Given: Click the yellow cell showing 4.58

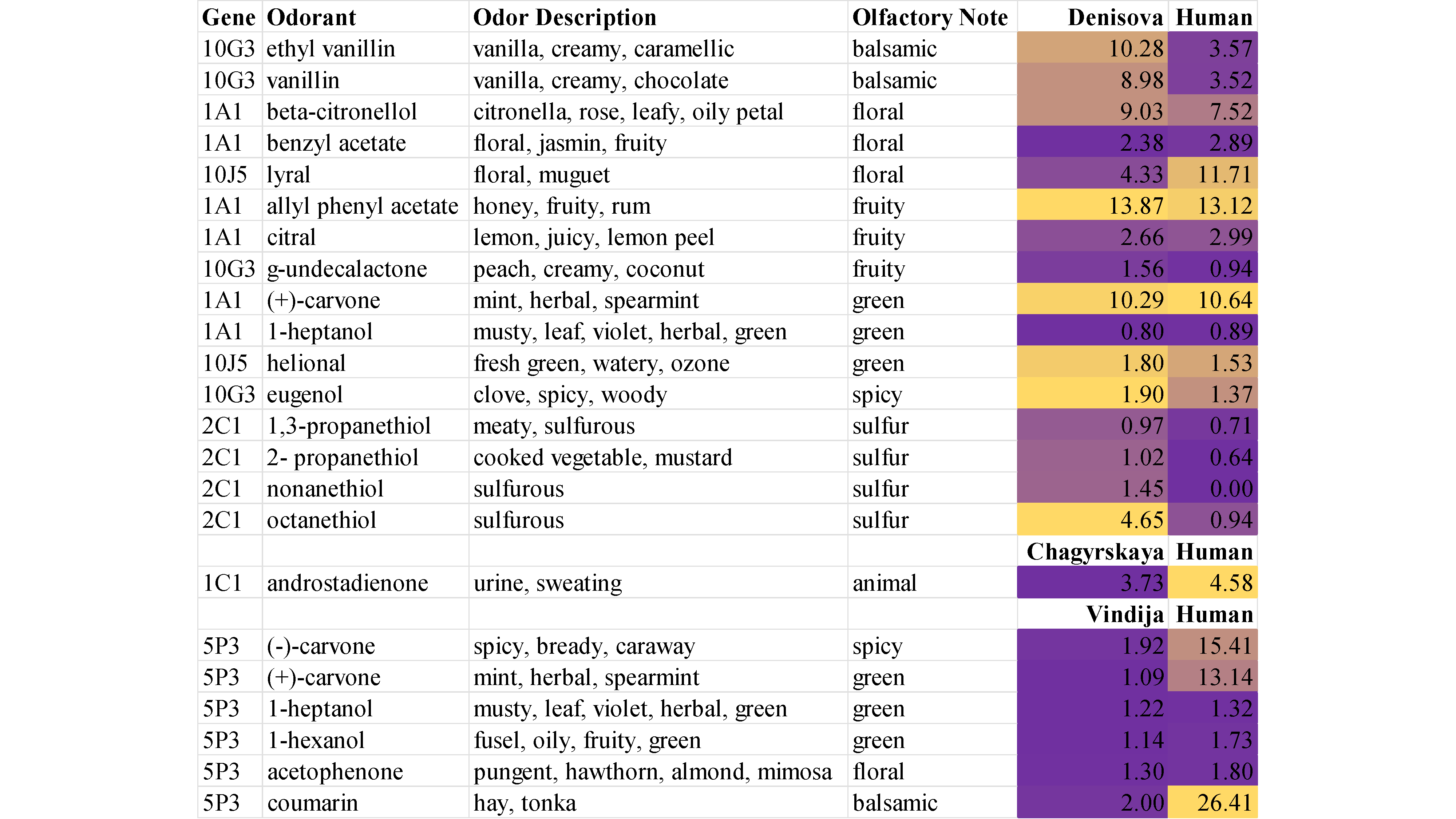Looking at the screenshot, I should 1213,583.
